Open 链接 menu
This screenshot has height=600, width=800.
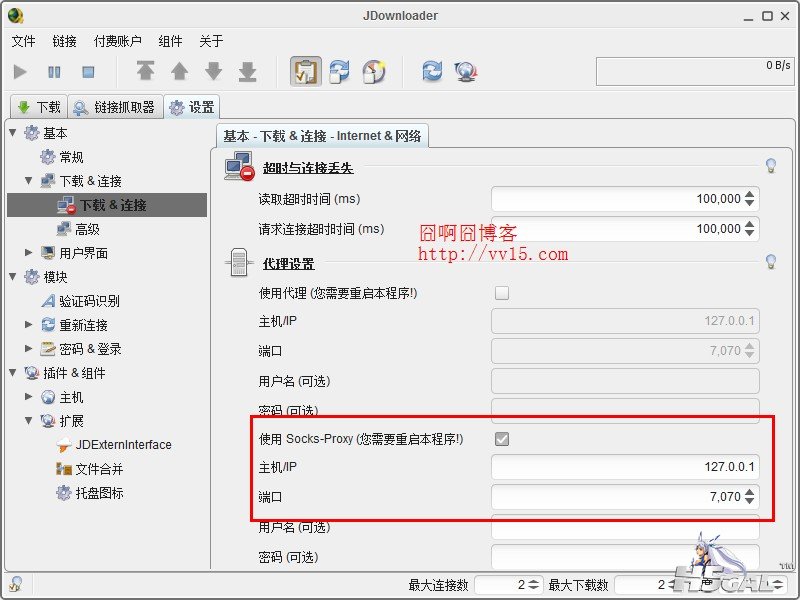coord(64,41)
